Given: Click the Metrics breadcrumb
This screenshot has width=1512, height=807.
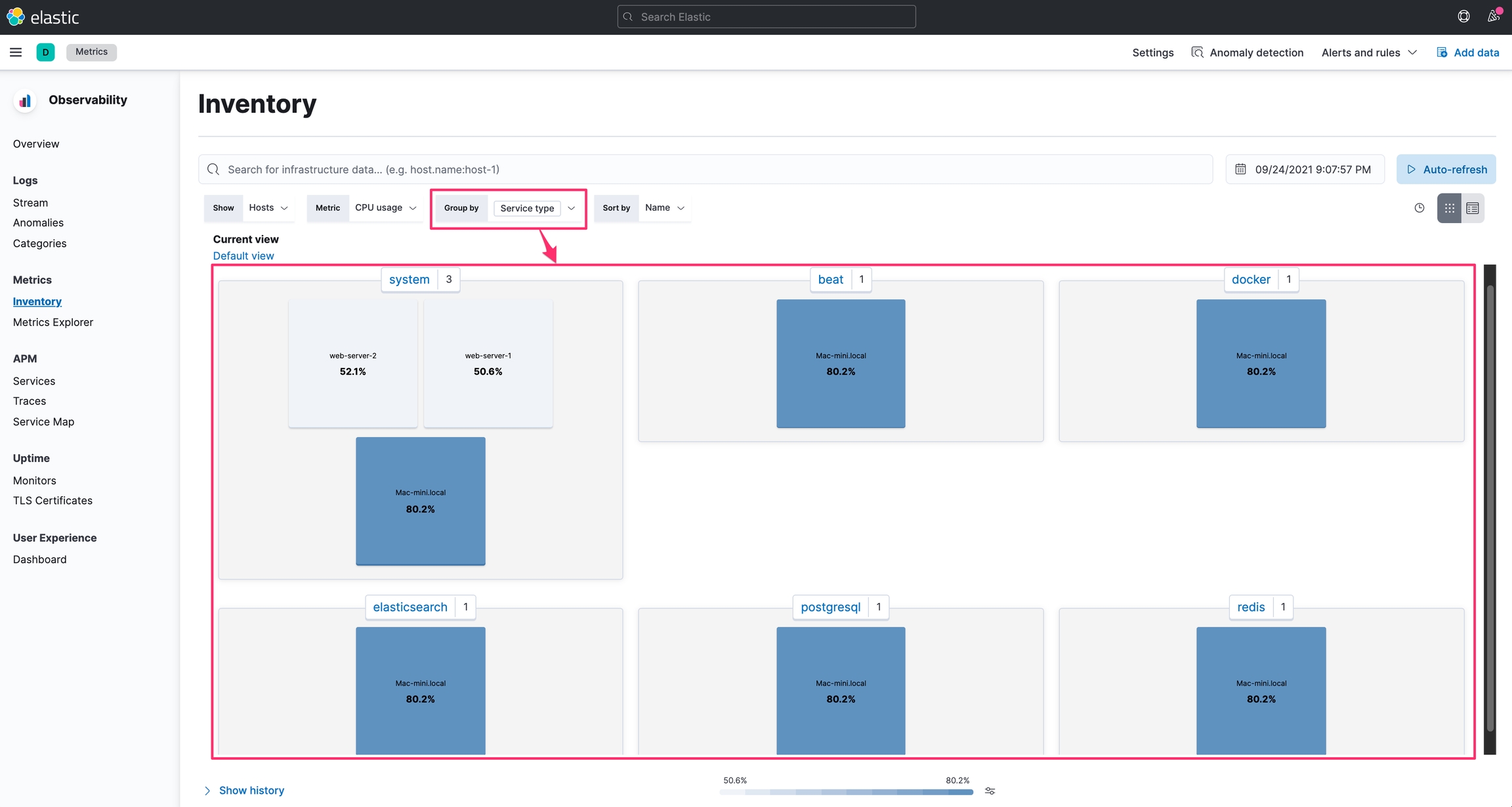Looking at the screenshot, I should point(91,52).
